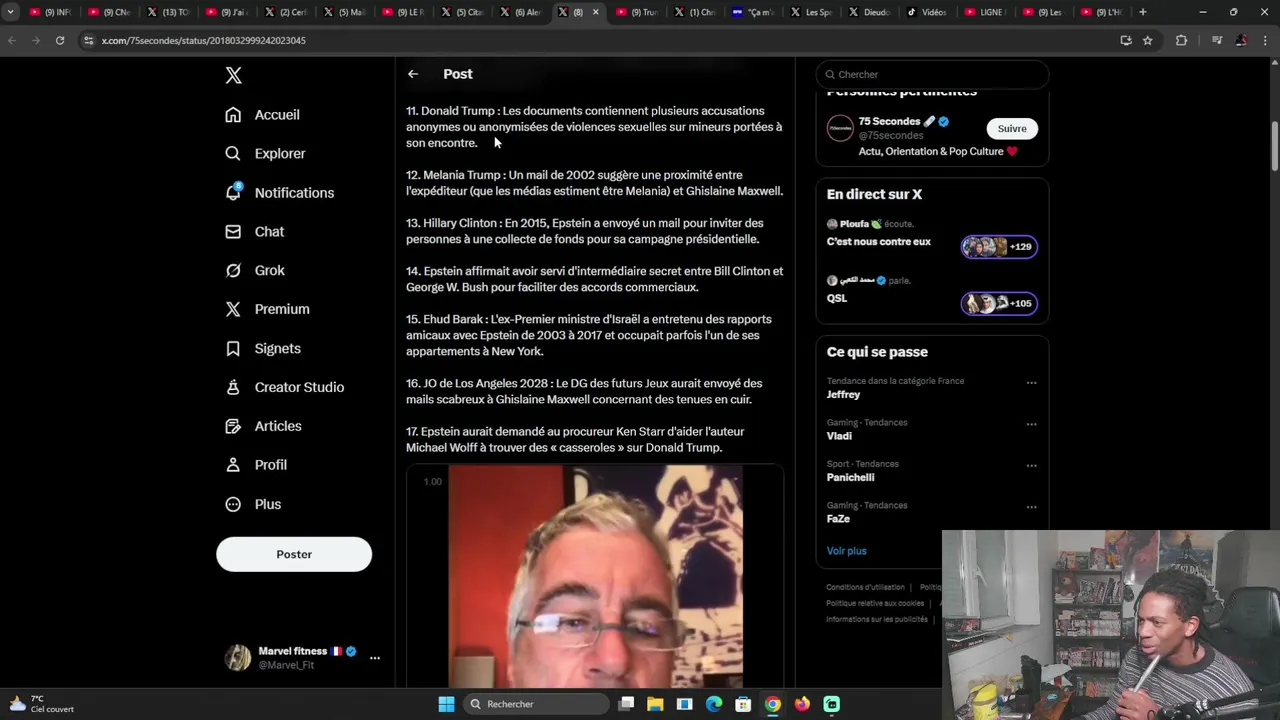Image resolution: width=1280 pixels, height=720 pixels.
Task: Click the Poster button
Action: [294, 554]
